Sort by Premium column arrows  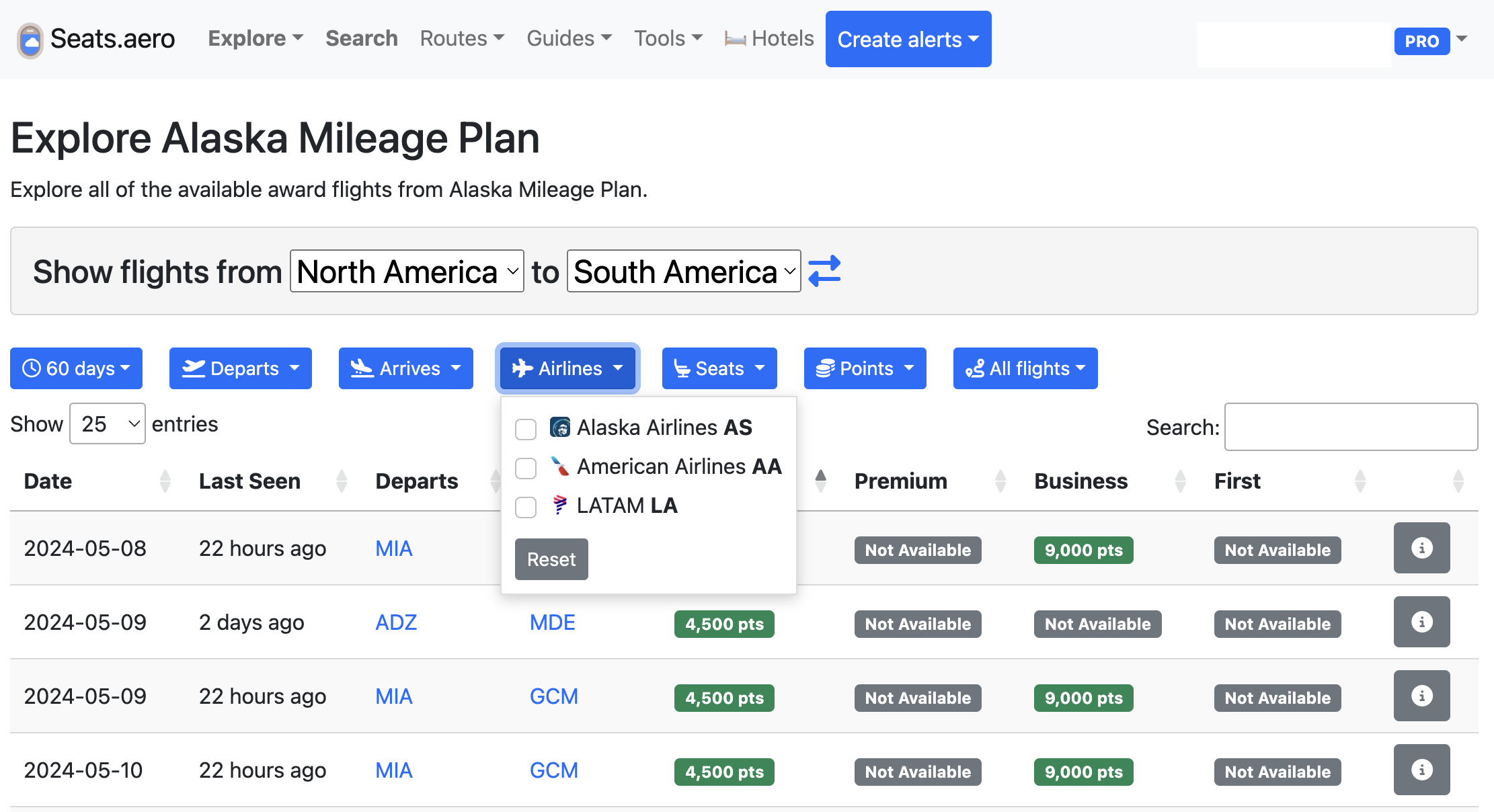click(1000, 481)
